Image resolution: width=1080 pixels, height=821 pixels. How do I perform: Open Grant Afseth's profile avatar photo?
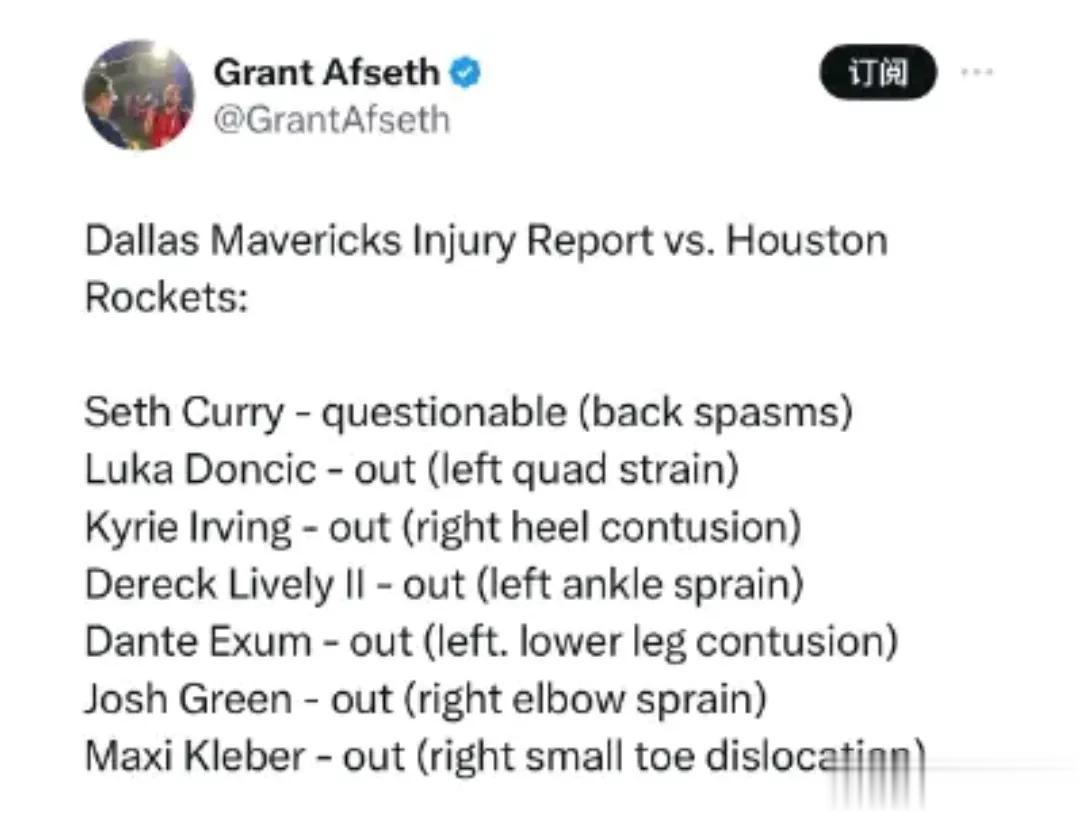click(x=138, y=95)
